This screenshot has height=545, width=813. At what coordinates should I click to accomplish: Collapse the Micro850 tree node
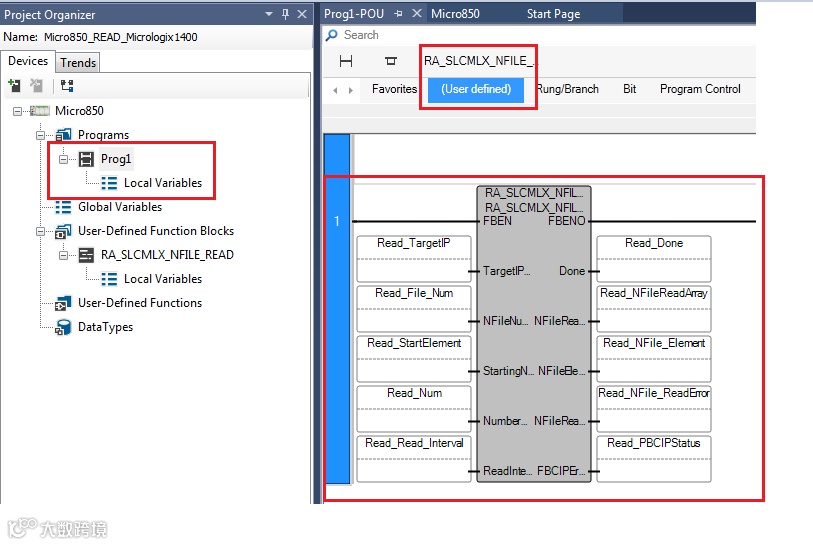tap(17, 111)
